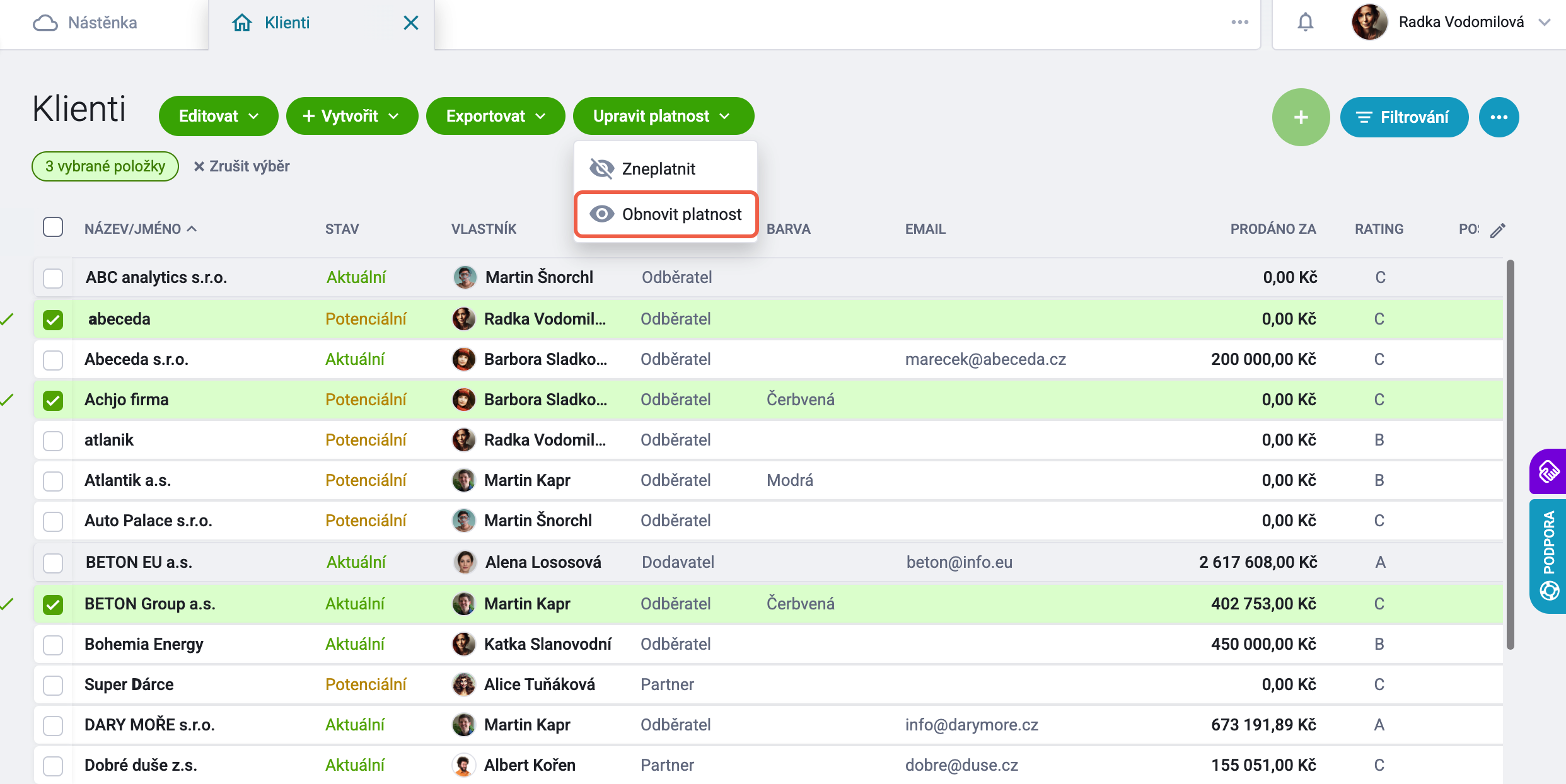Click Modrá color in Atlantik a.s. row

pos(789,480)
